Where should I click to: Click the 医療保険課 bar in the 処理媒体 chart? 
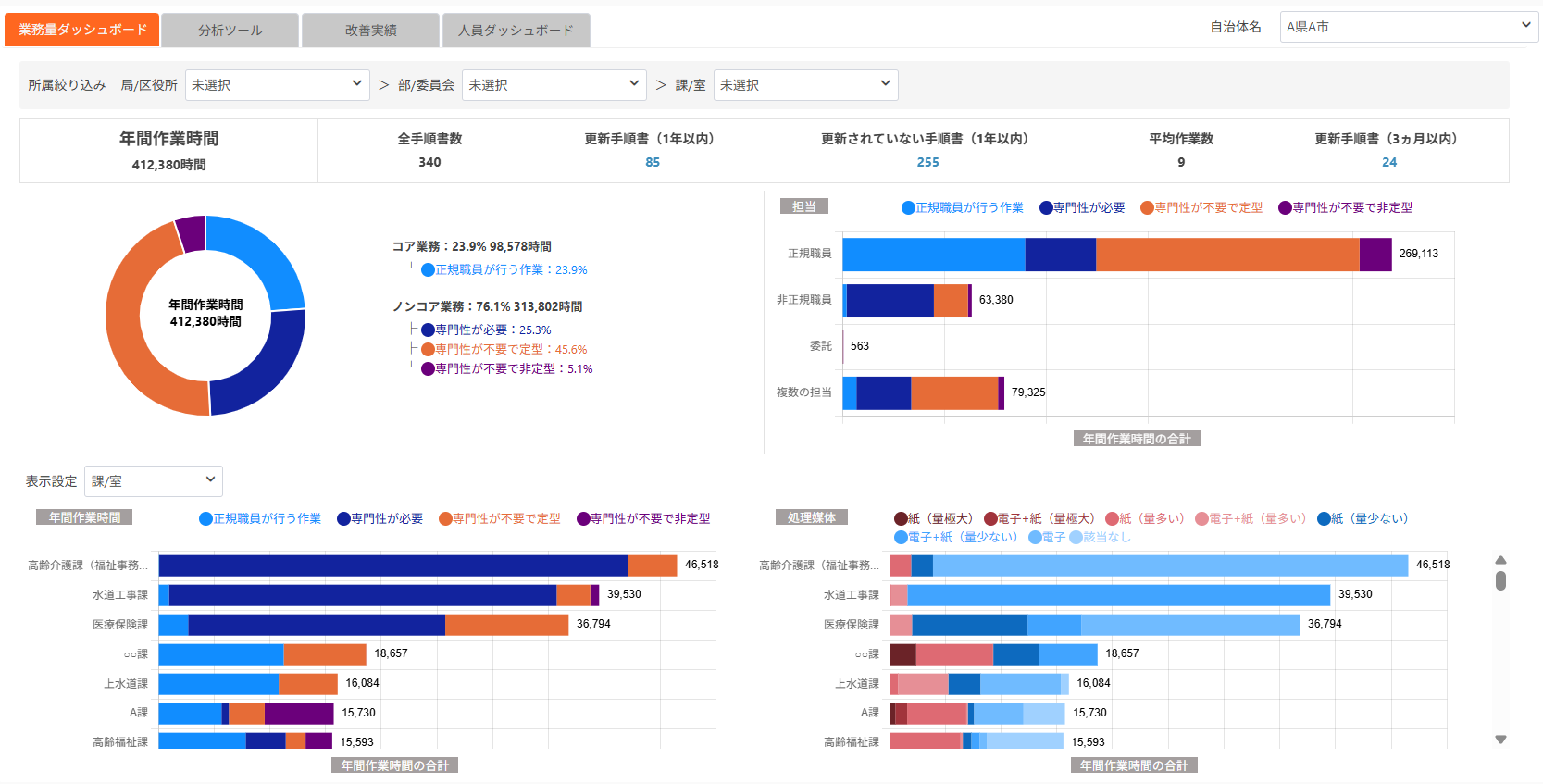pos(1095,625)
